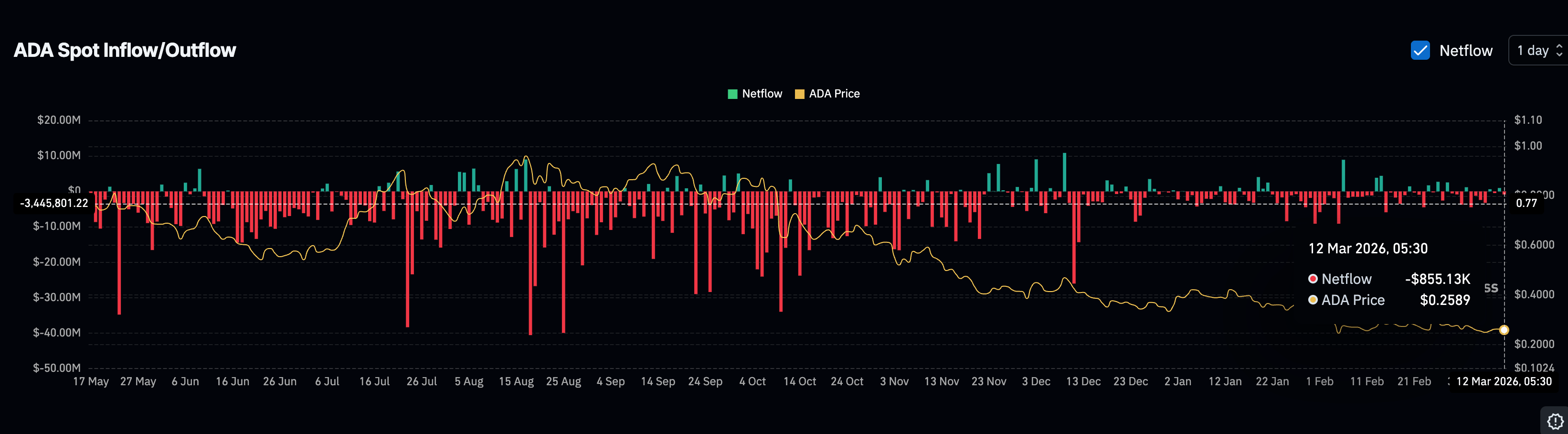This screenshot has height=434, width=1568.
Task: Click the $1.10 price axis label
Action: pyautogui.click(x=1528, y=120)
